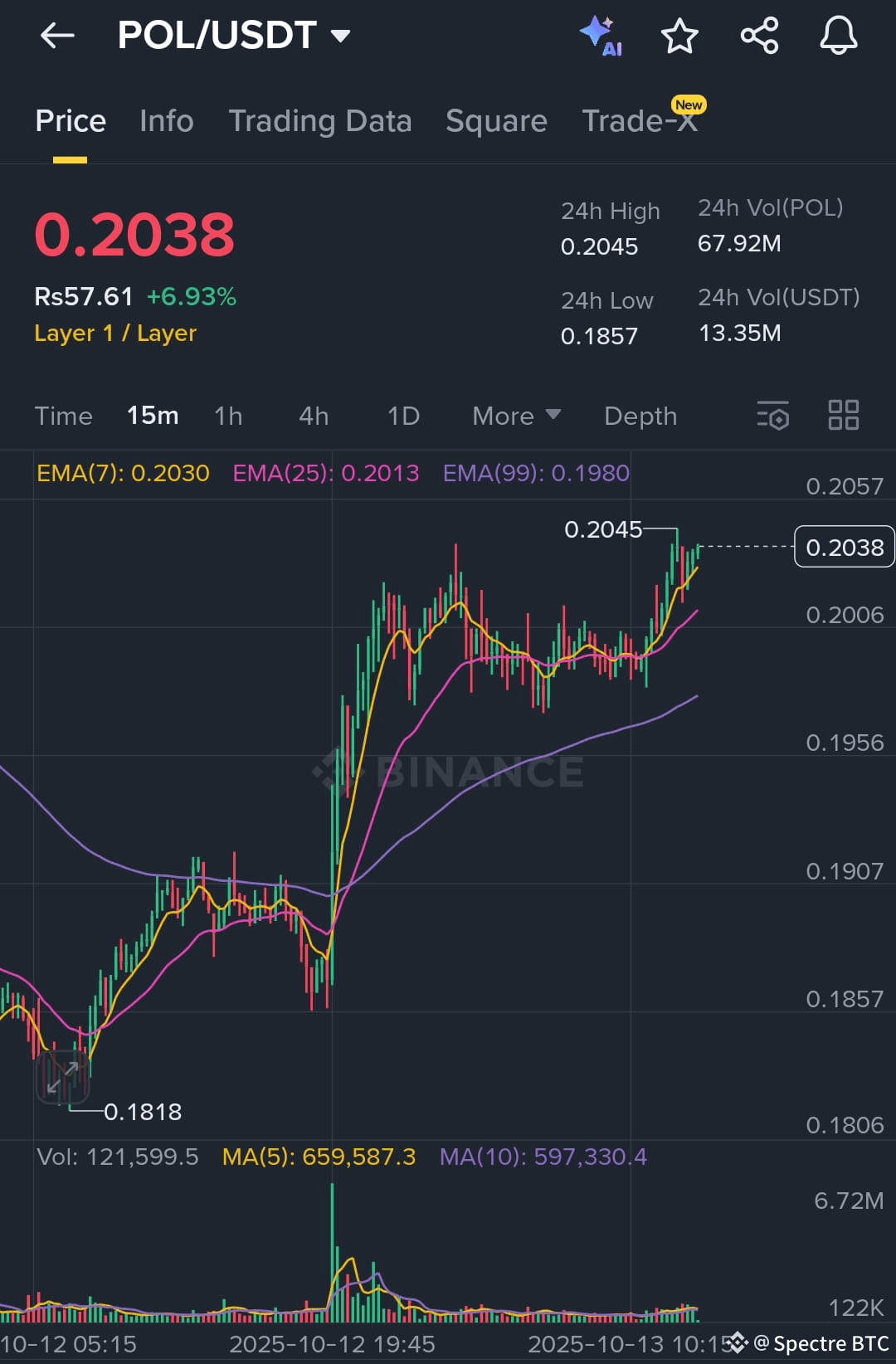The image size is (896, 1364).
Task: Tap the 24h High value 0.2045
Action: coord(599,246)
